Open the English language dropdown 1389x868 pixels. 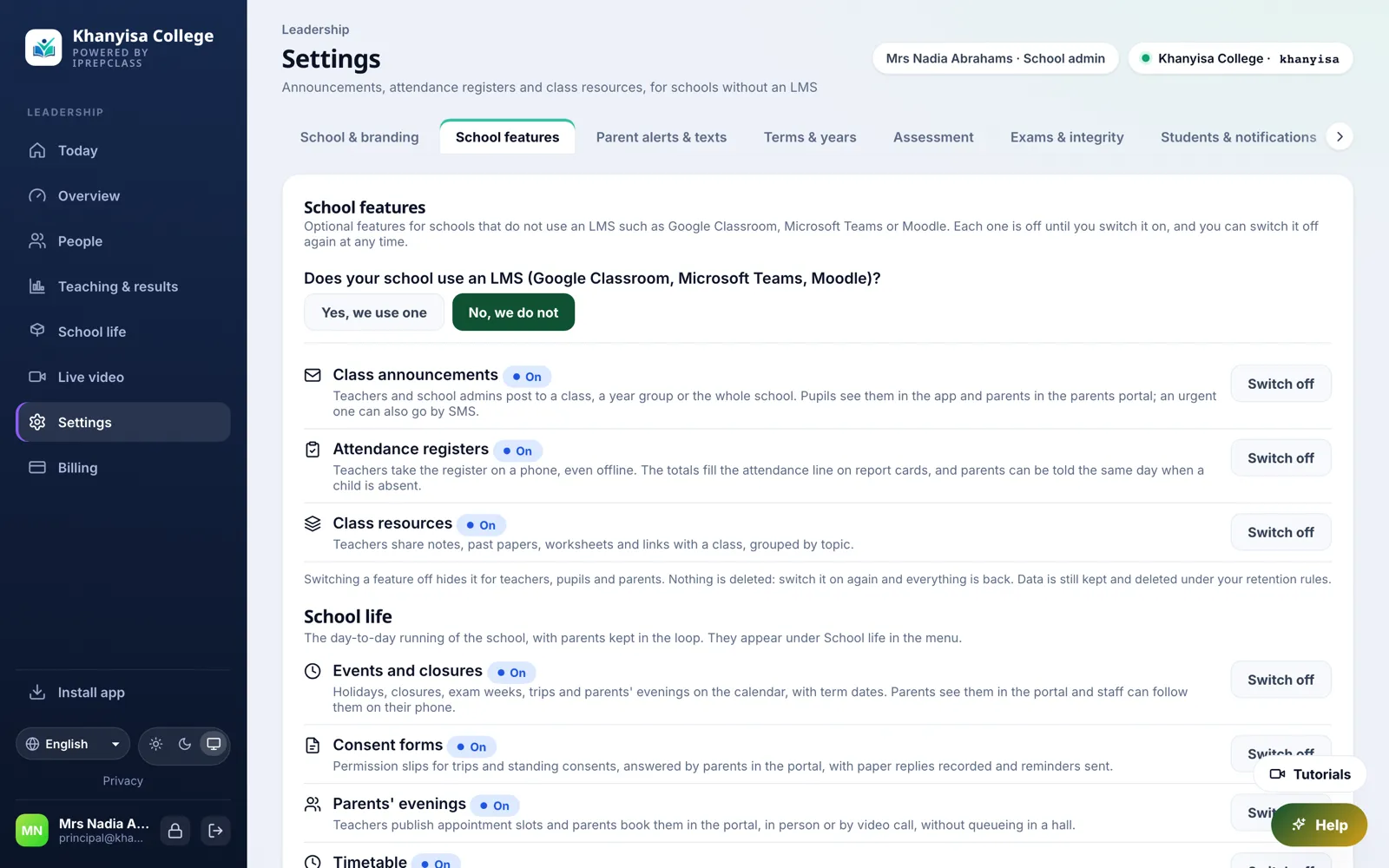click(x=73, y=744)
